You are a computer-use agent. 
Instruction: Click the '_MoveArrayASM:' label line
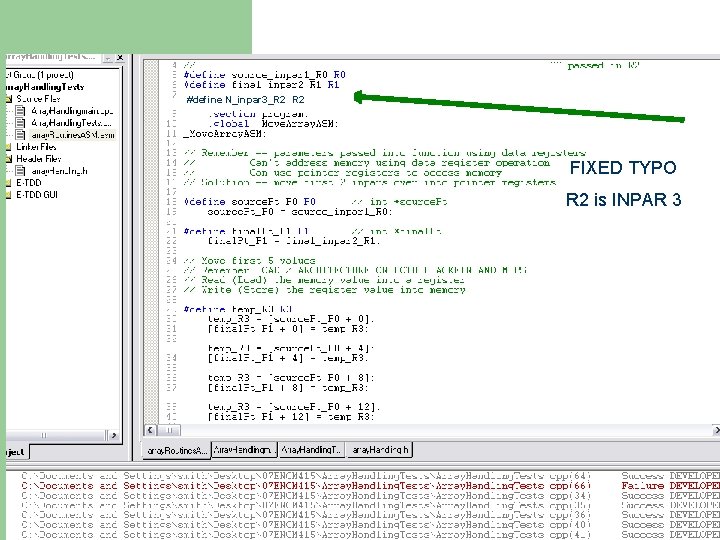click(x=225, y=134)
